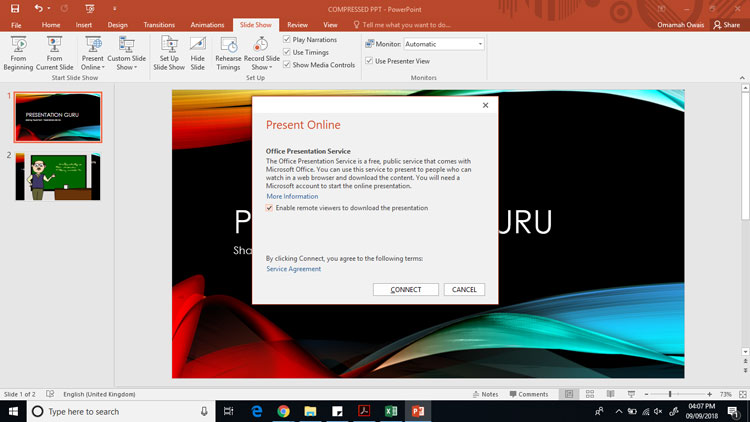Click the CANCEL button
The height and width of the screenshot is (422, 750).
click(464, 289)
